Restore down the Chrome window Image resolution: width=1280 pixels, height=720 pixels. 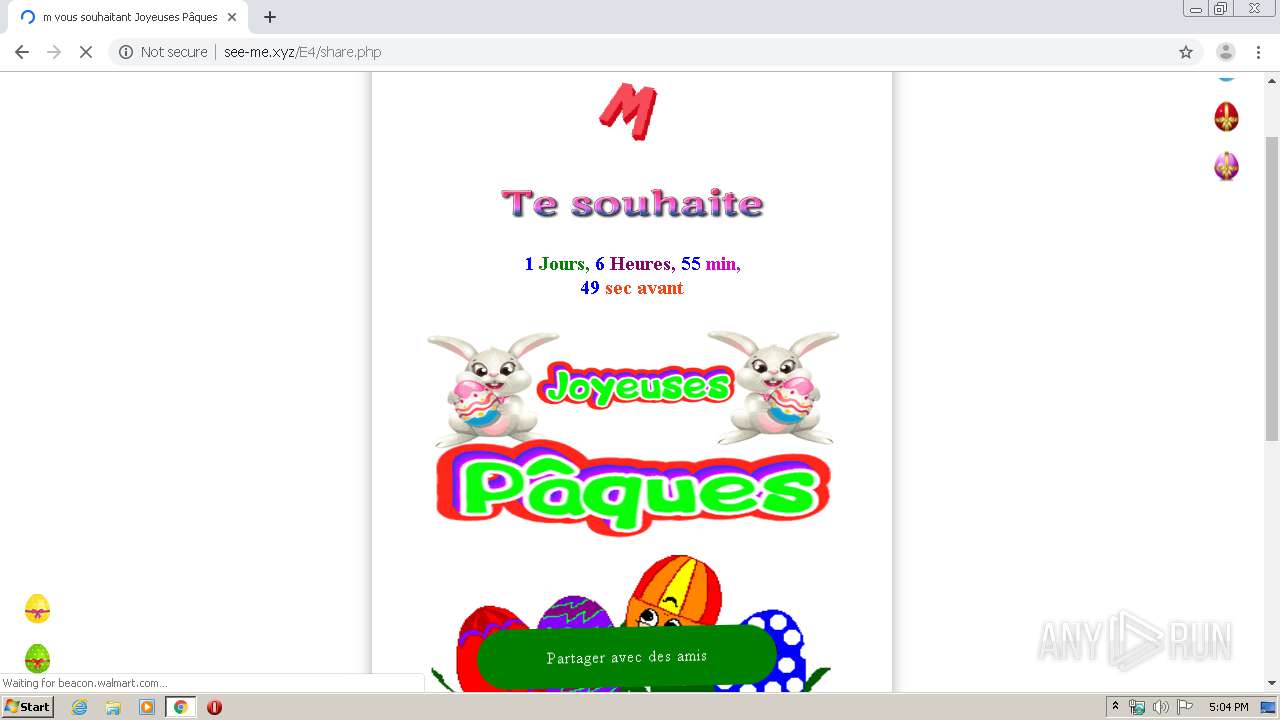pos(1221,8)
